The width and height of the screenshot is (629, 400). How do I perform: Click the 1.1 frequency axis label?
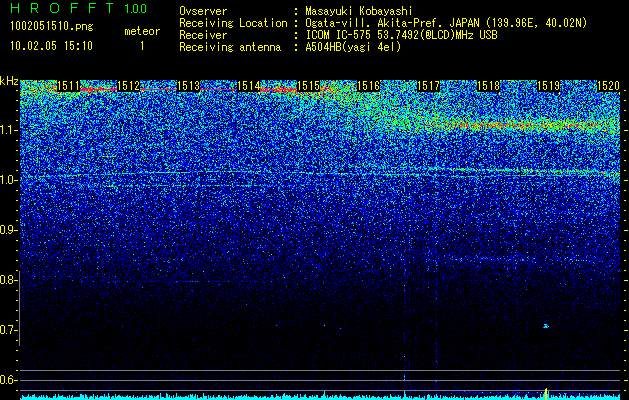click(9, 130)
